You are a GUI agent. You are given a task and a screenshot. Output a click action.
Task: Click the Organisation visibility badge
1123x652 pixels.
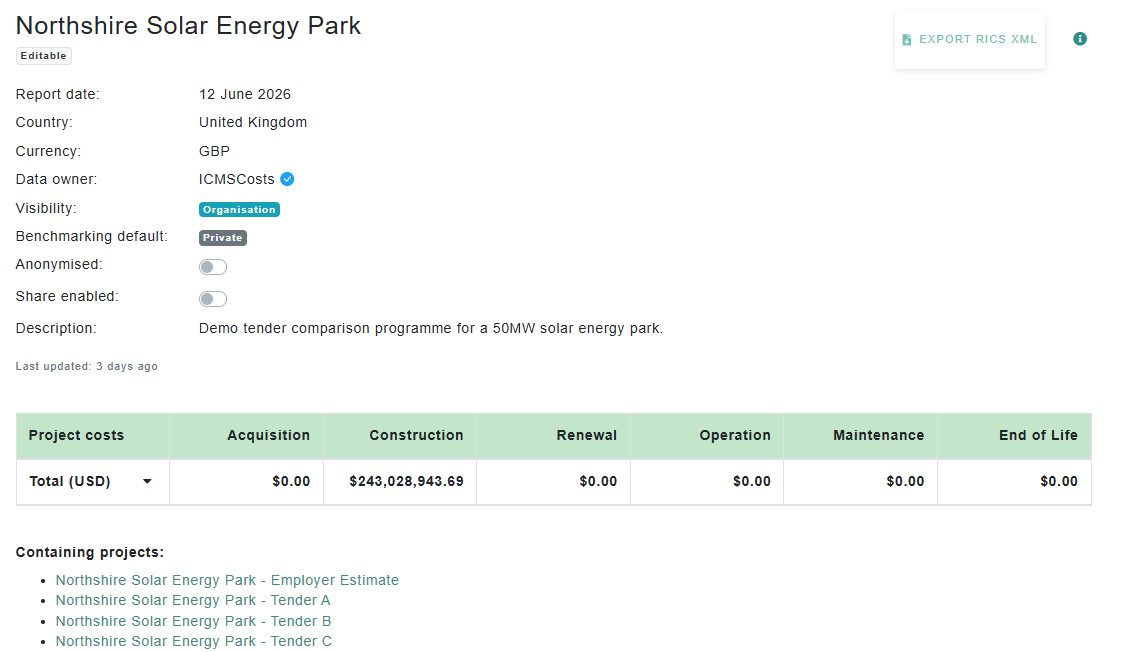click(239, 209)
